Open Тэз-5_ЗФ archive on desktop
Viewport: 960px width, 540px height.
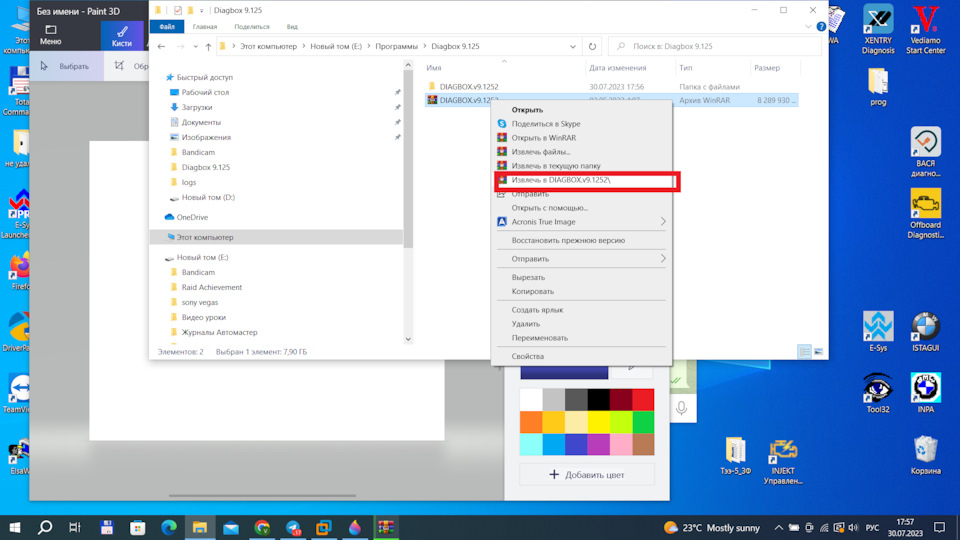point(735,456)
